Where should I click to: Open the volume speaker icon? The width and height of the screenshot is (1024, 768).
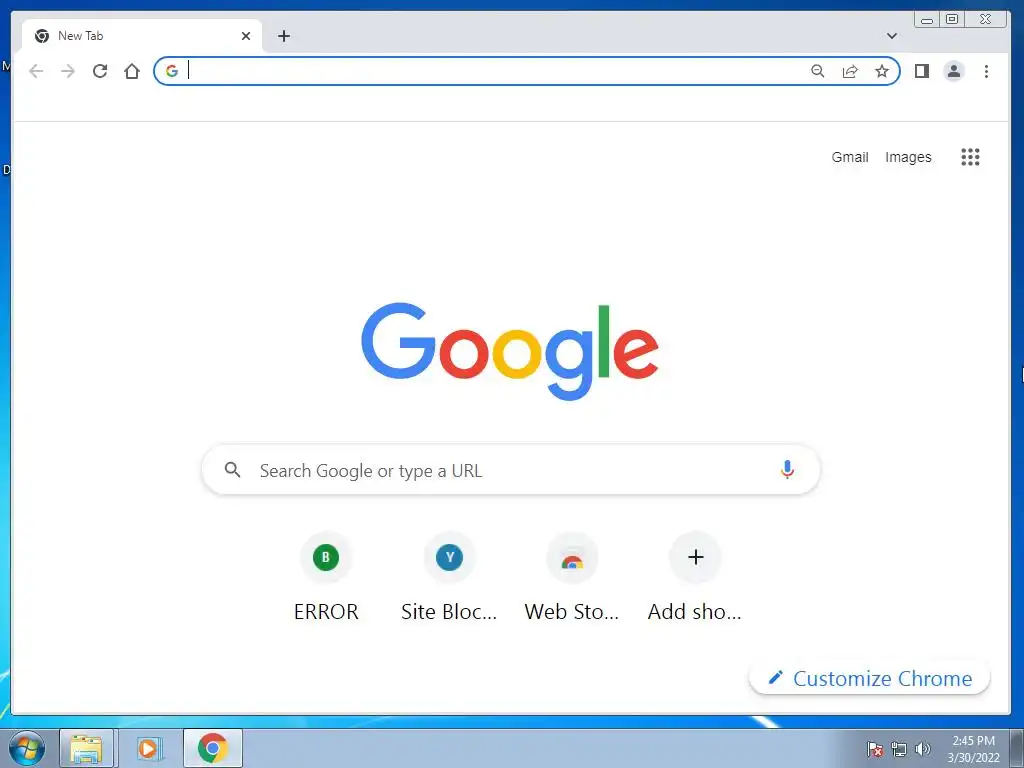click(923, 749)
